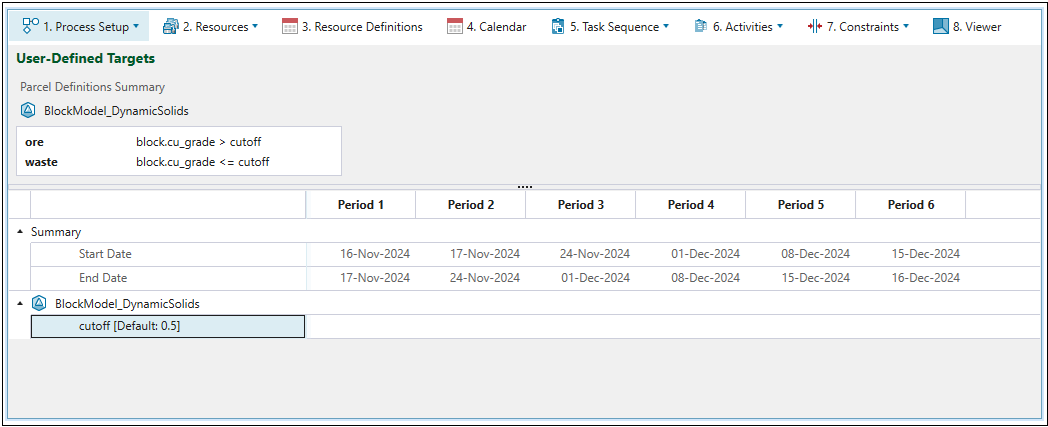Open the Process Setup dropdown arrow
The height and width of the screenshot is (427, 1048).
pos(136,27)
